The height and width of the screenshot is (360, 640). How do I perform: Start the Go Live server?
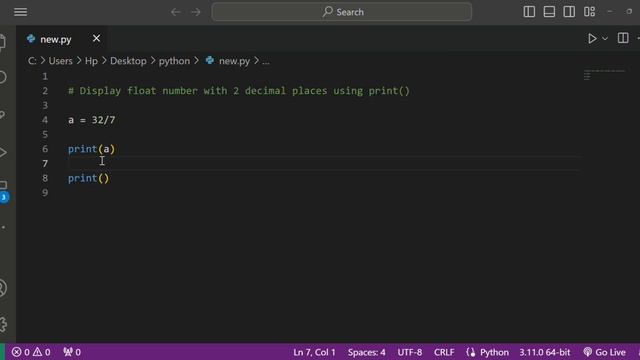tap(604, 352)
